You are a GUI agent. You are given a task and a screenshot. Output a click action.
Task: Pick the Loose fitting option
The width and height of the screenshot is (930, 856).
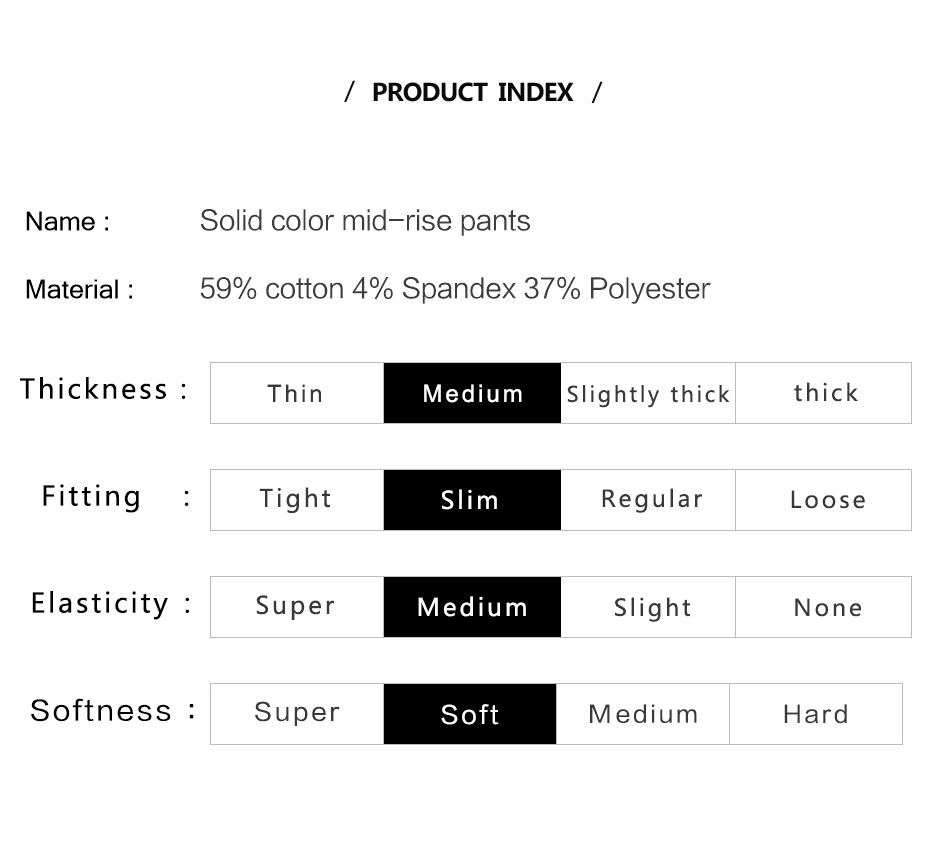click(x=823, y=499)
